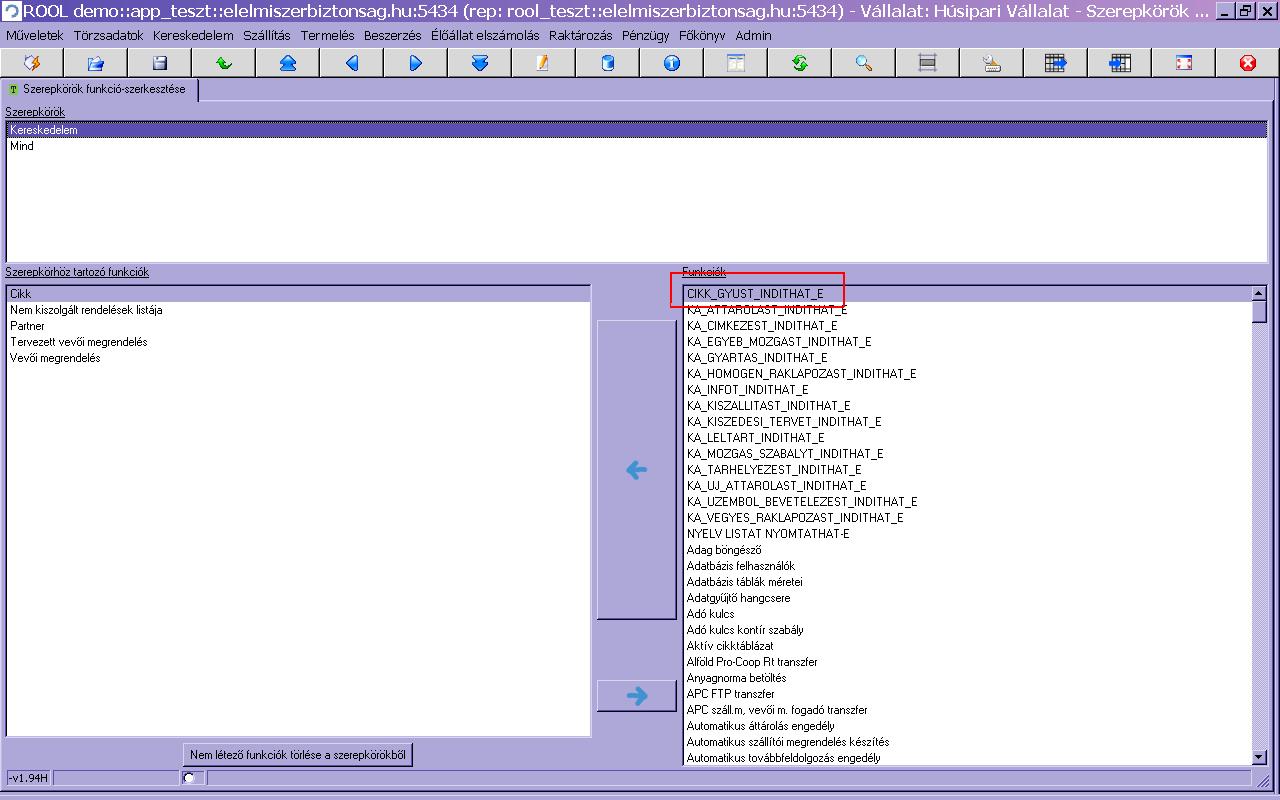Screen dimensions: 1280x800
Task: Go to previous record with left arrow
Action: click(352, 63)
